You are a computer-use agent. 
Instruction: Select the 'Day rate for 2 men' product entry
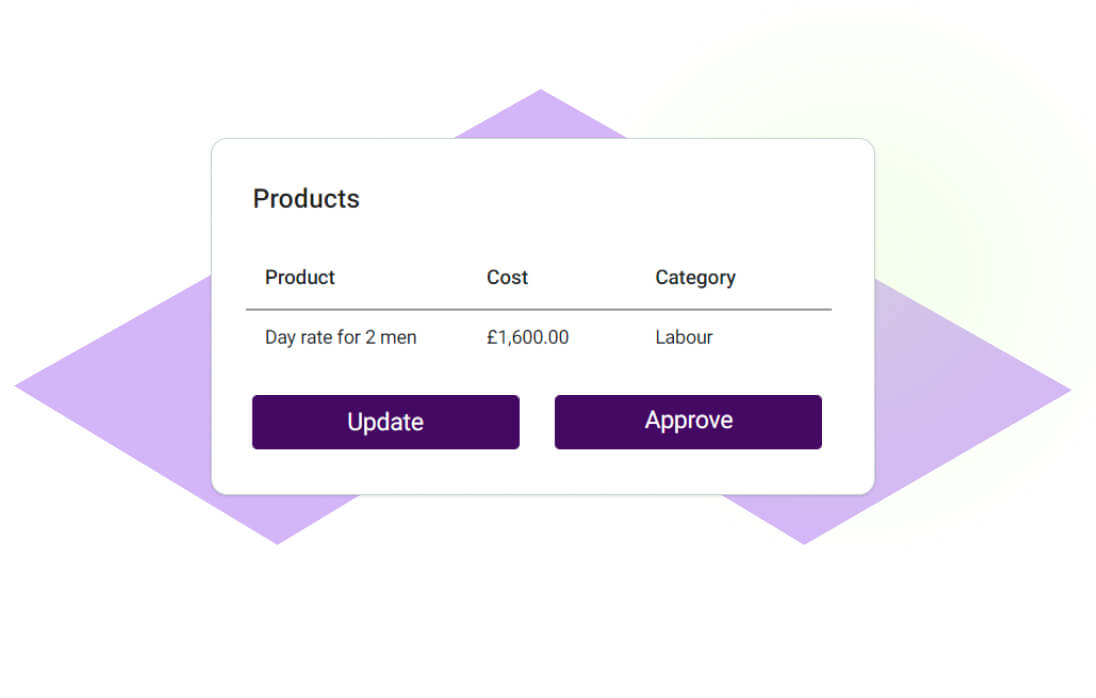[x=340, y=337]
